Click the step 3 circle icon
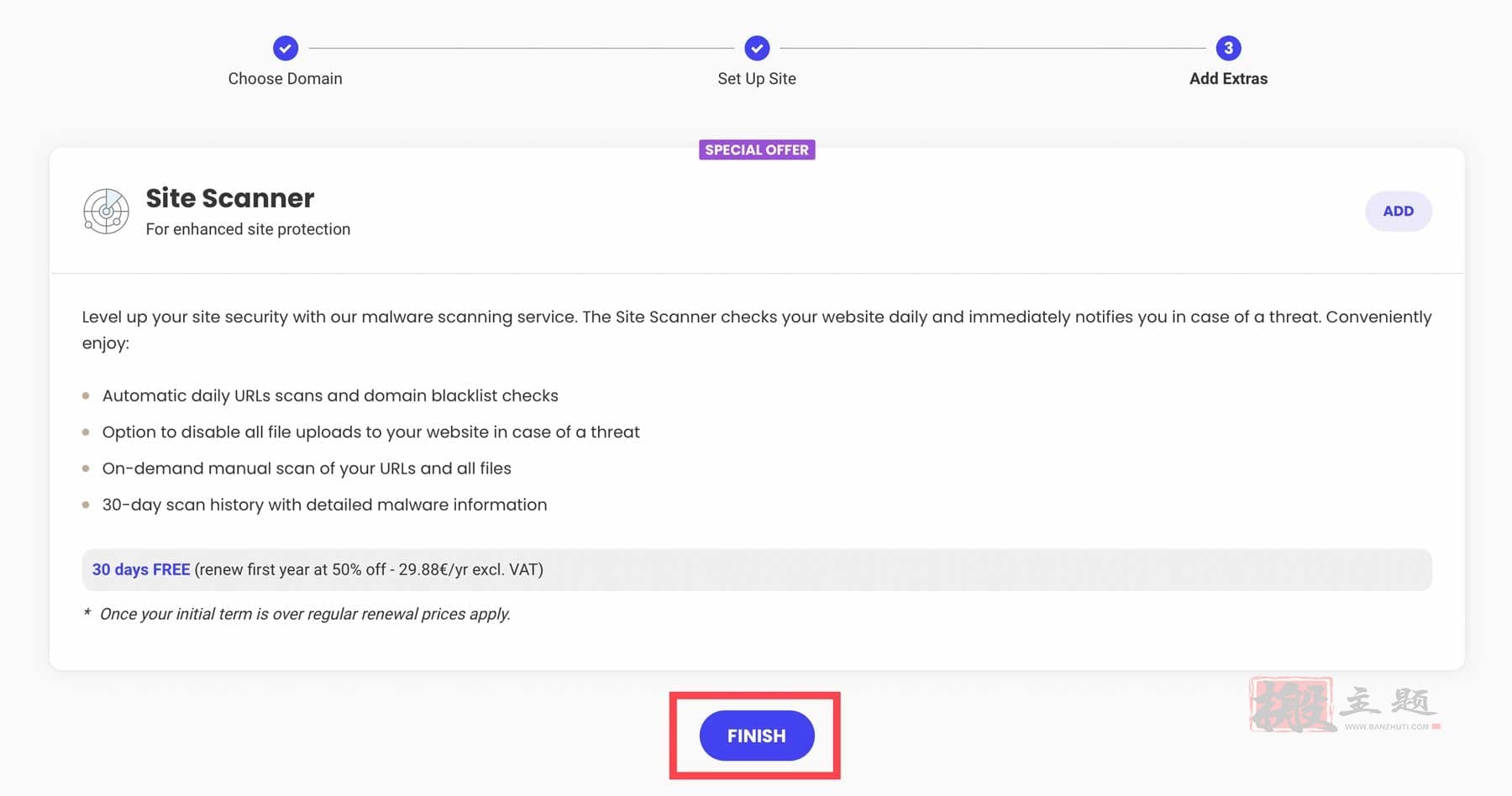Image resolution: width=1512 pixels, height=796 pixels. (1228, 49)
